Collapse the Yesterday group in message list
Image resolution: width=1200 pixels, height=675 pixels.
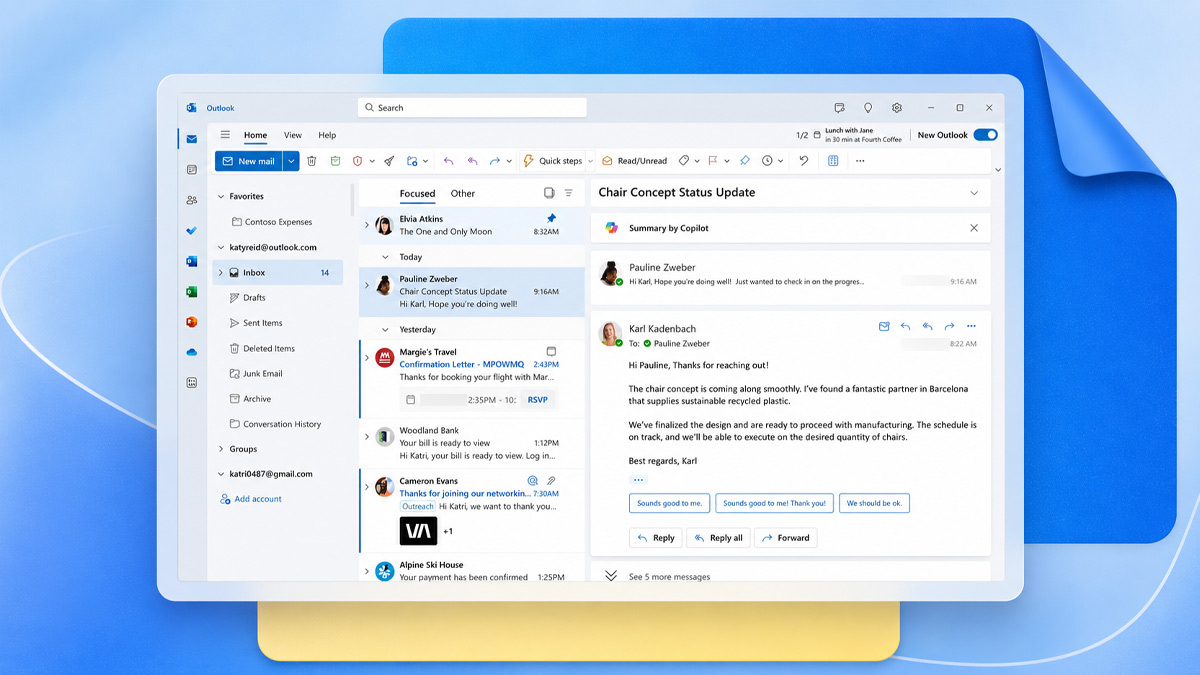[385, 329]
